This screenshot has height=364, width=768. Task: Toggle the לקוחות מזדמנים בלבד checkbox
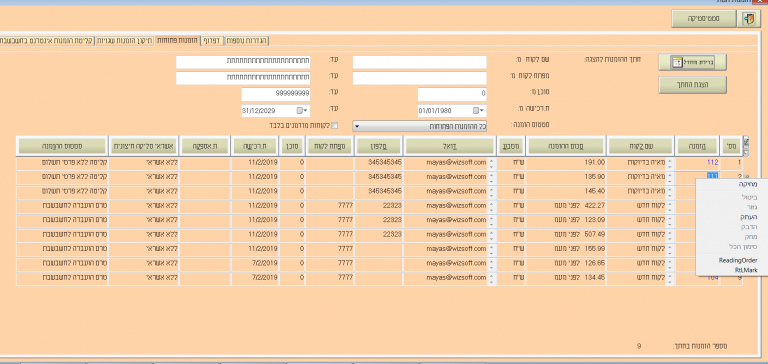coord(335,125)
